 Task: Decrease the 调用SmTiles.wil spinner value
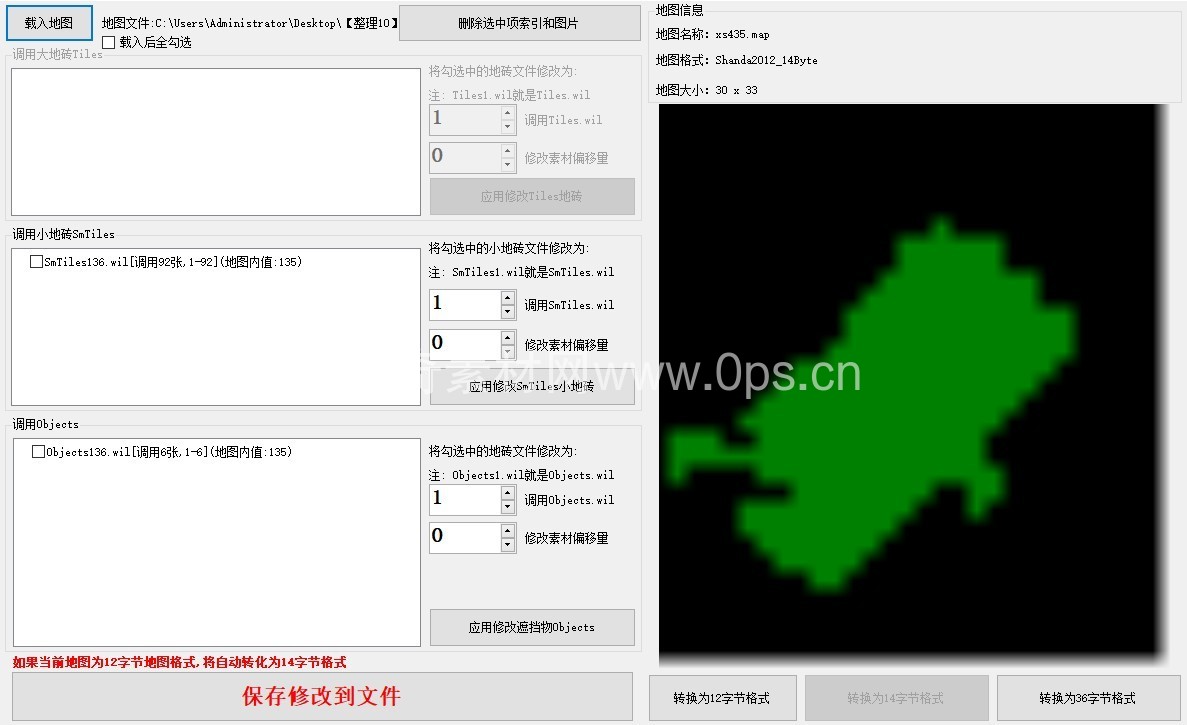pos(508,312)
